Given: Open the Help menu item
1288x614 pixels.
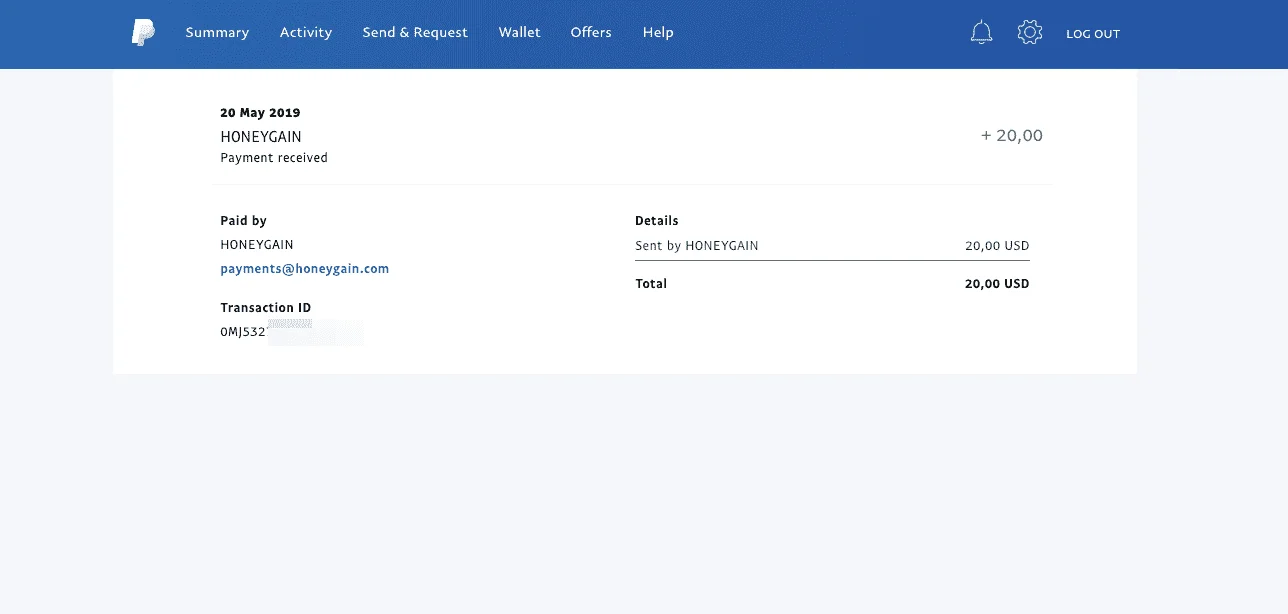Looking at the screenshot, I should [658, 32].
